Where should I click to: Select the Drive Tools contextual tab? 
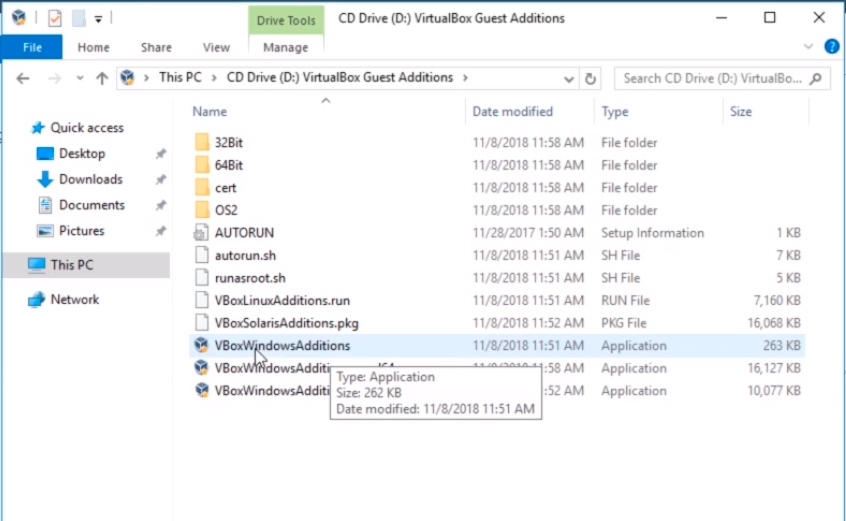[286, 20]
